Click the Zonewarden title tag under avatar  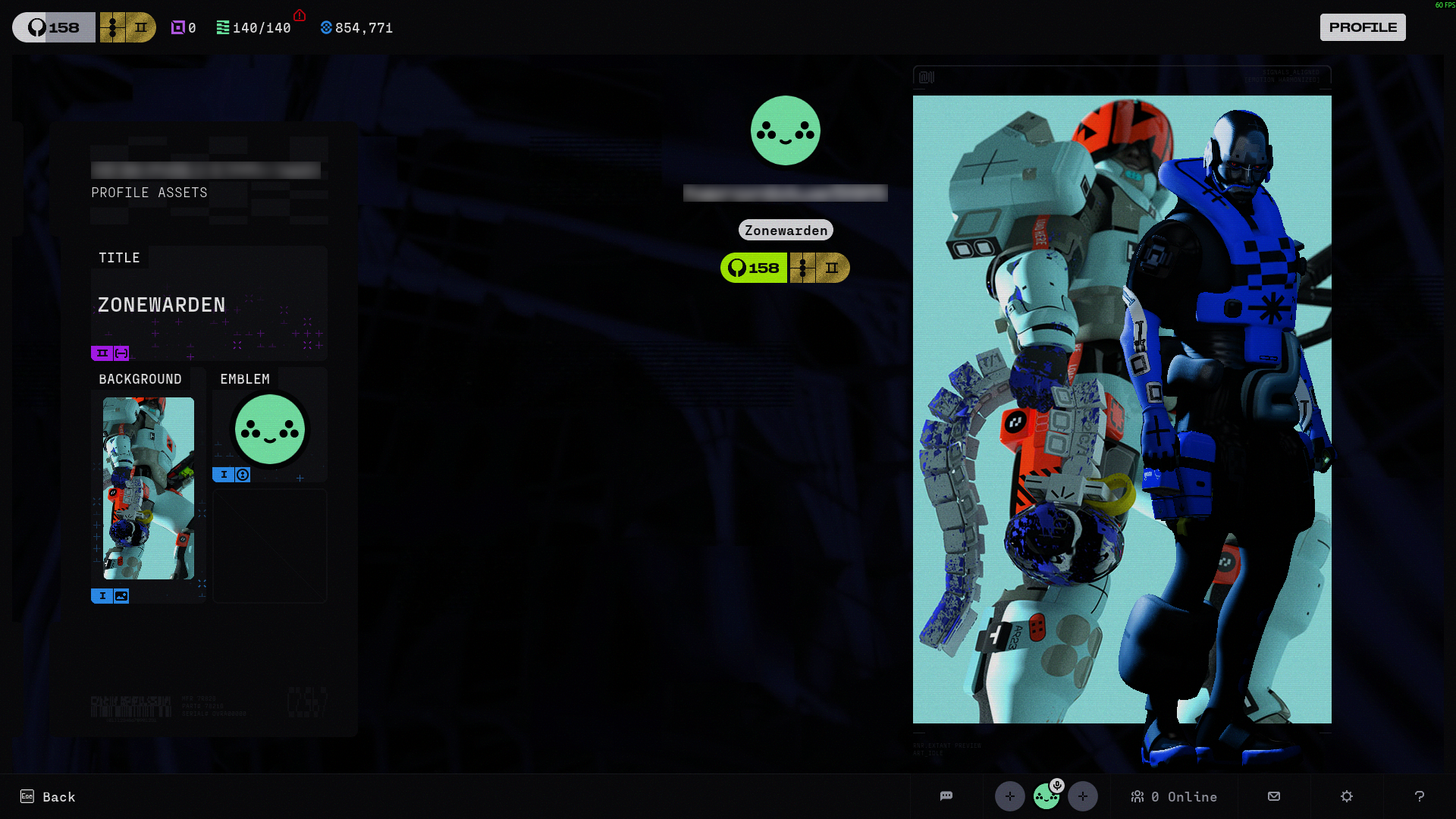tap(786, 230)
